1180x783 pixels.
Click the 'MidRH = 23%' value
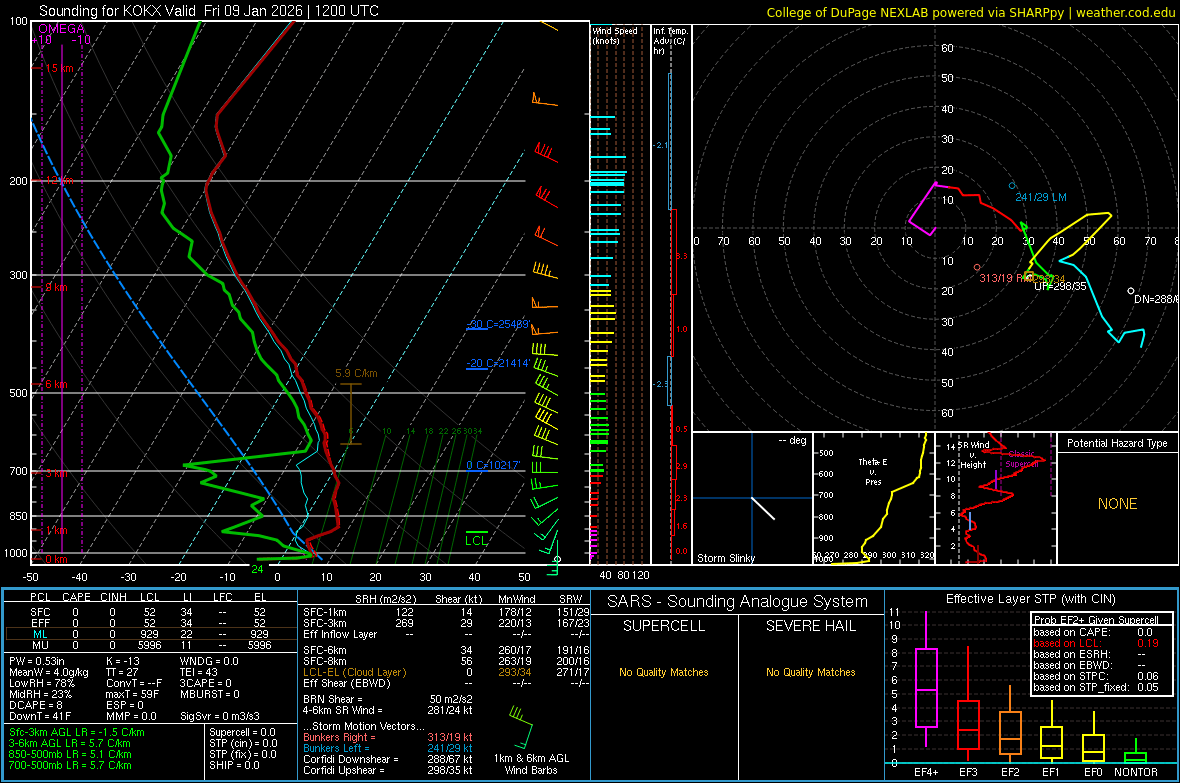pos(41,694)
